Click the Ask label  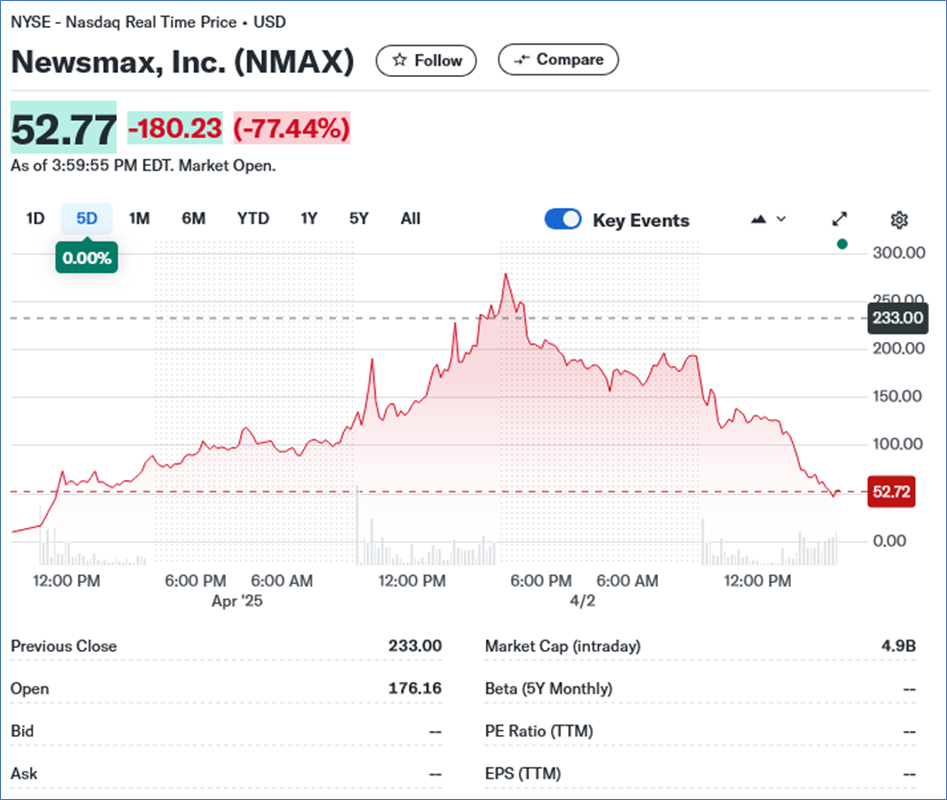click(x=24, y=773)
